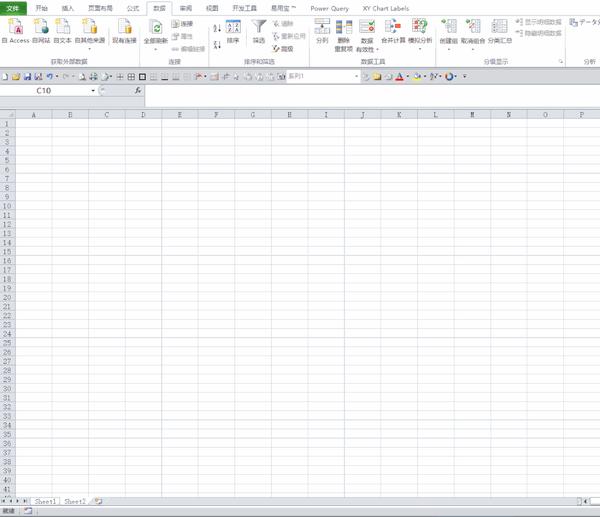The height and width of the screenshot is (517, 600).
Task: Select the Sheet2 worksheet tab
Action: 75,501
